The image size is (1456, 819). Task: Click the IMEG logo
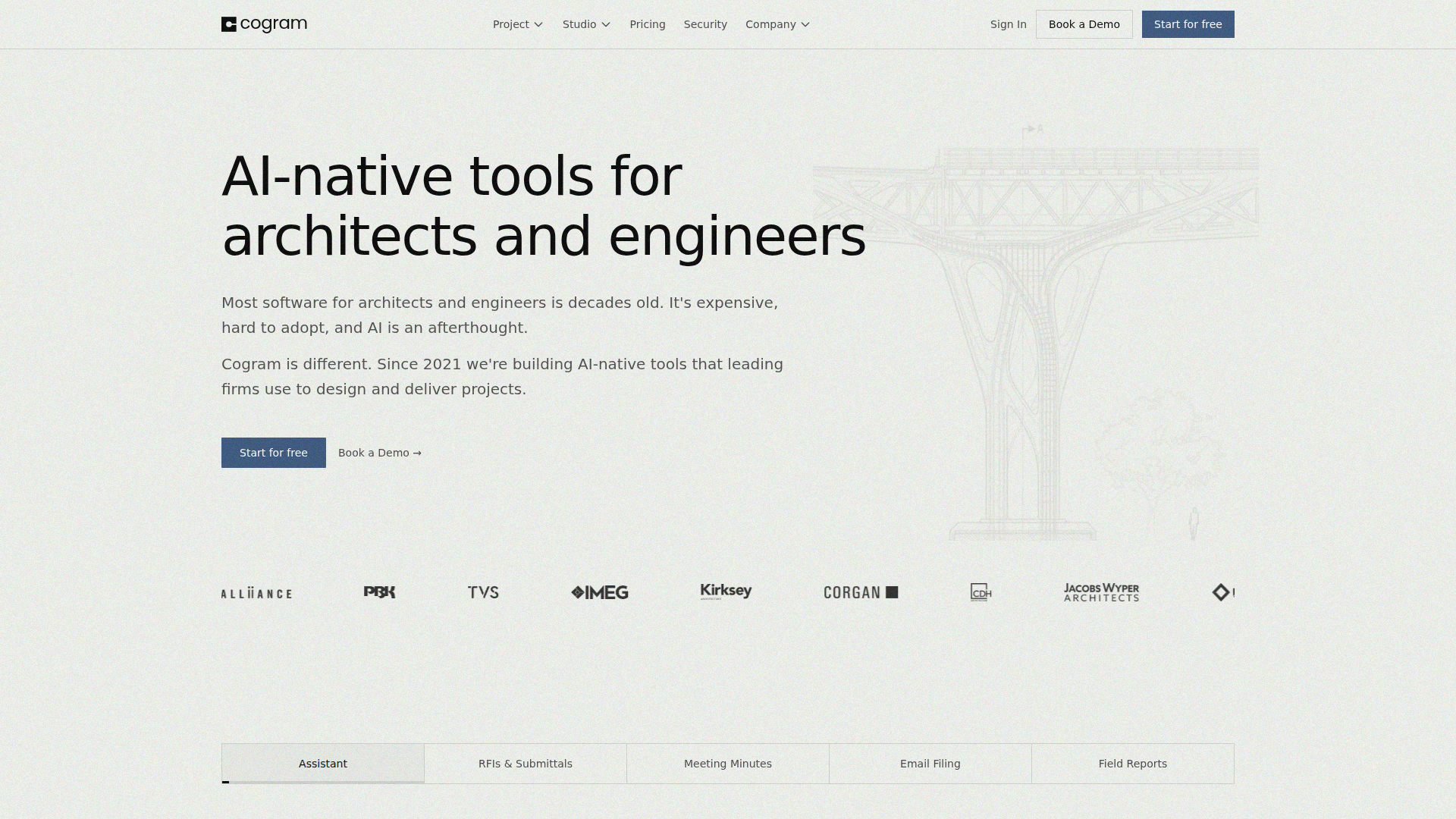pyautogui.click(x=600, y=592)
